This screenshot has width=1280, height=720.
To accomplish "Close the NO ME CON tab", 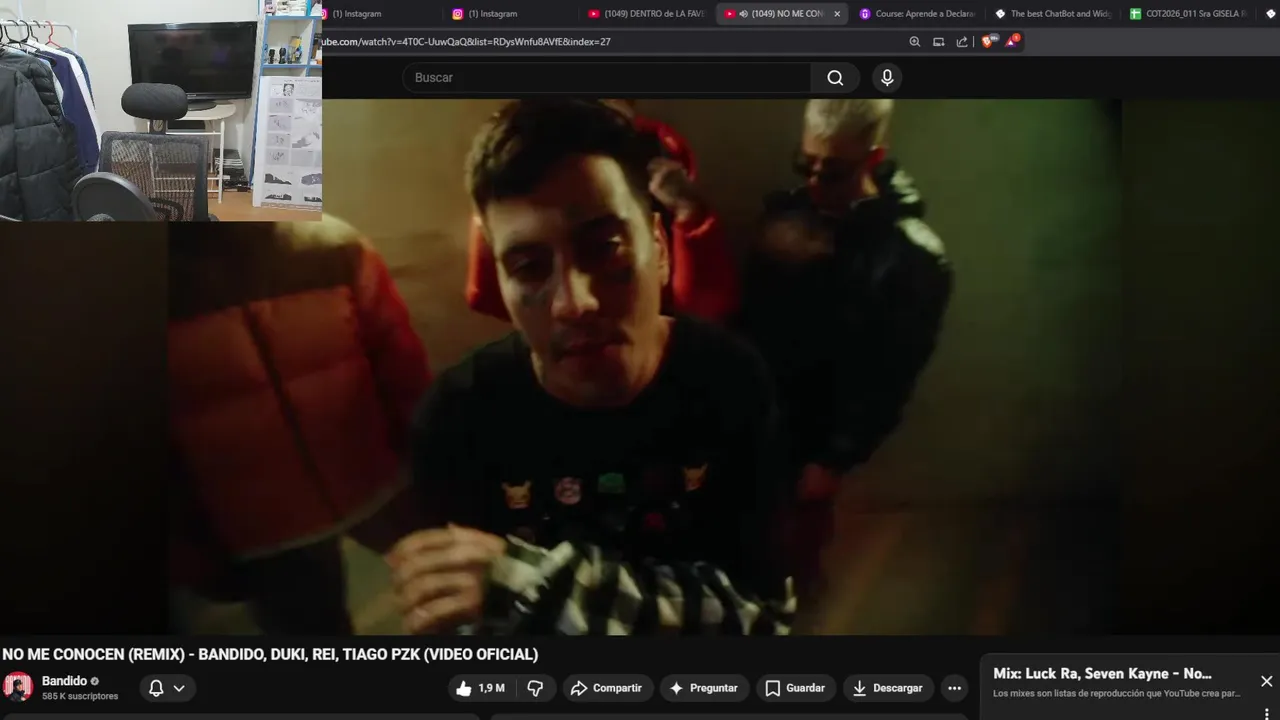I will [x=837, y=14].
